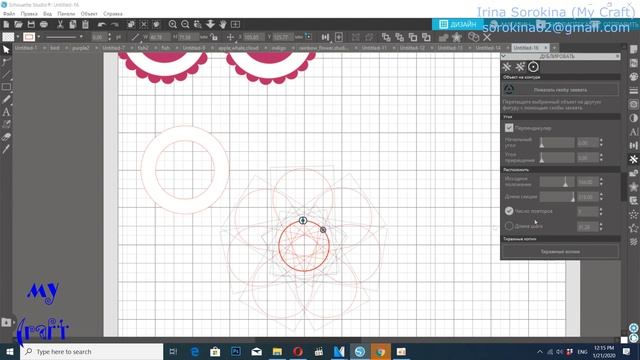The height and width of the screenshot is (360, 640).
Task: Switch to the ДИЗАЙН workspace tab
Action: click(x=457, y=24)
